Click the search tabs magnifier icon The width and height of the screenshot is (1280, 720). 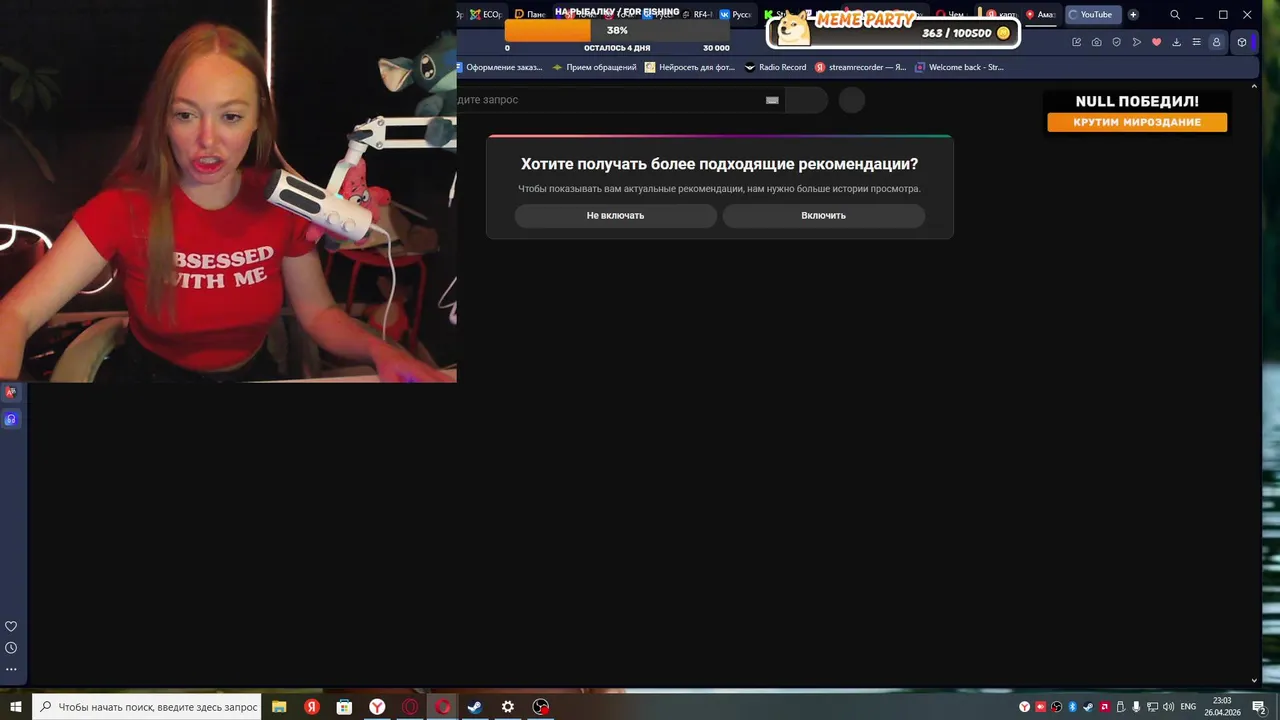[1175, 15]
